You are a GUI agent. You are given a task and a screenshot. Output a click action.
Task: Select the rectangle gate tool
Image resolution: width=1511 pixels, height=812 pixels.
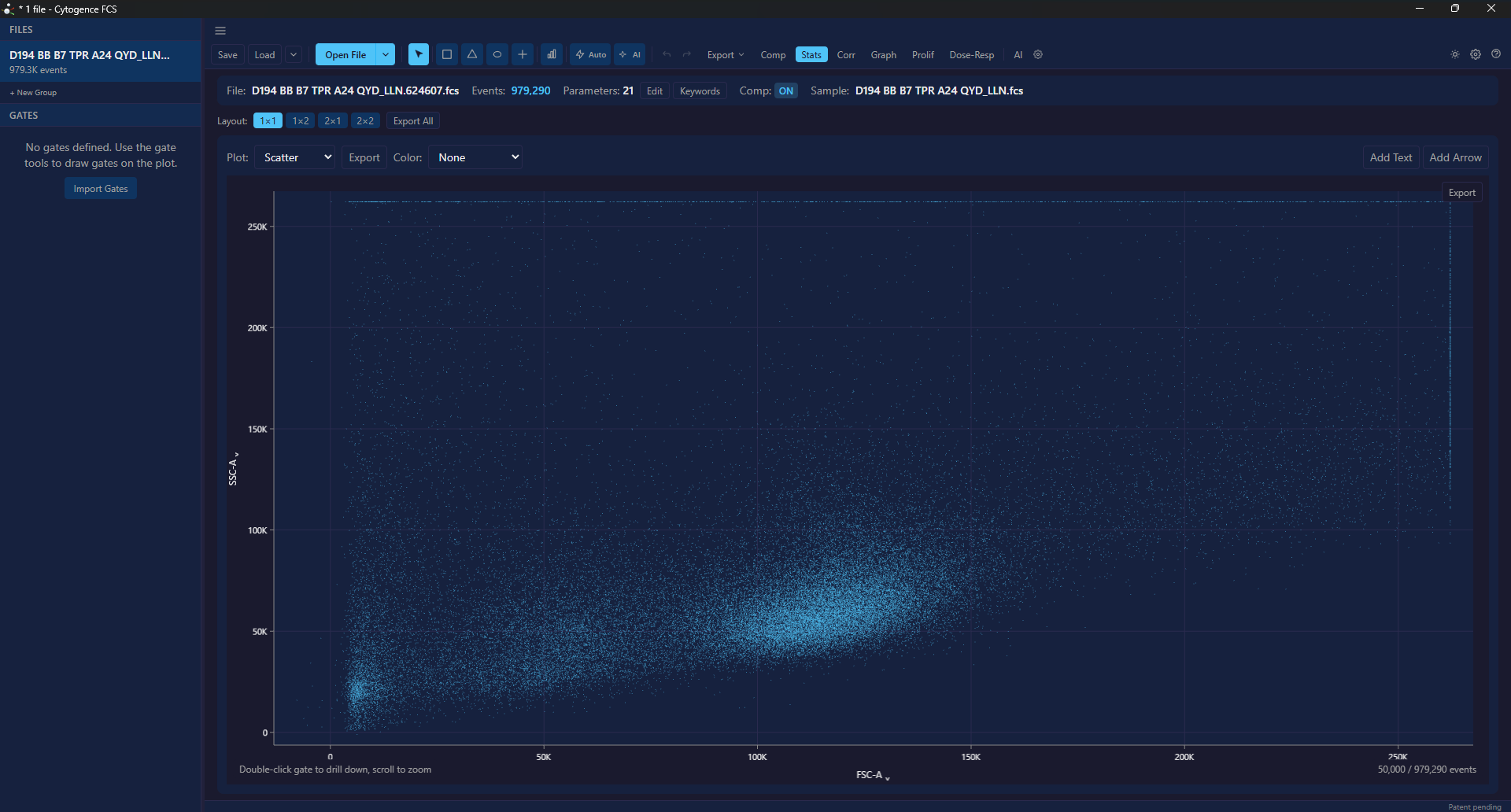pyautogui.click(x=447, y=54)
